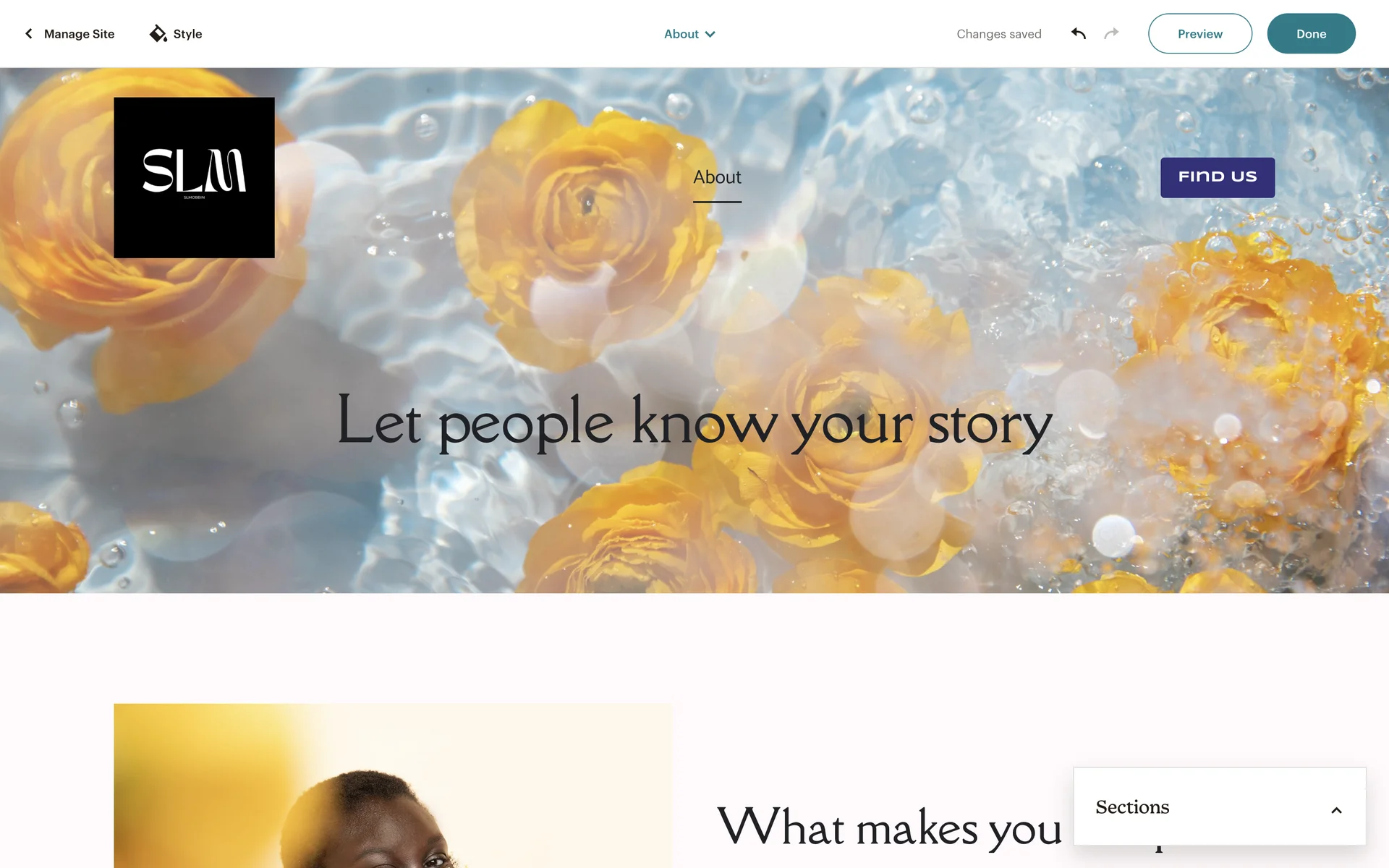Open the Style paint bucket icon
The width and height of the screenshot is (1389, 868).
[158, 33]
